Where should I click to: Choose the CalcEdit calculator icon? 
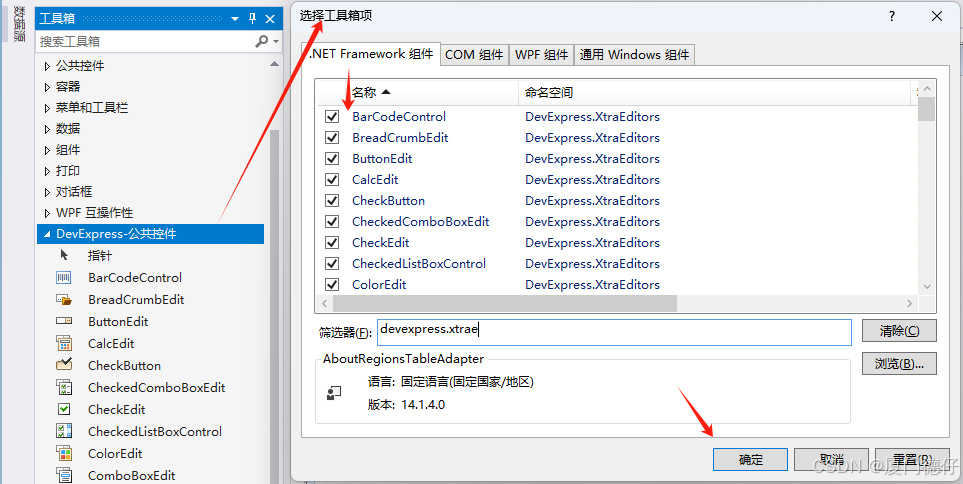coord(63,343)
